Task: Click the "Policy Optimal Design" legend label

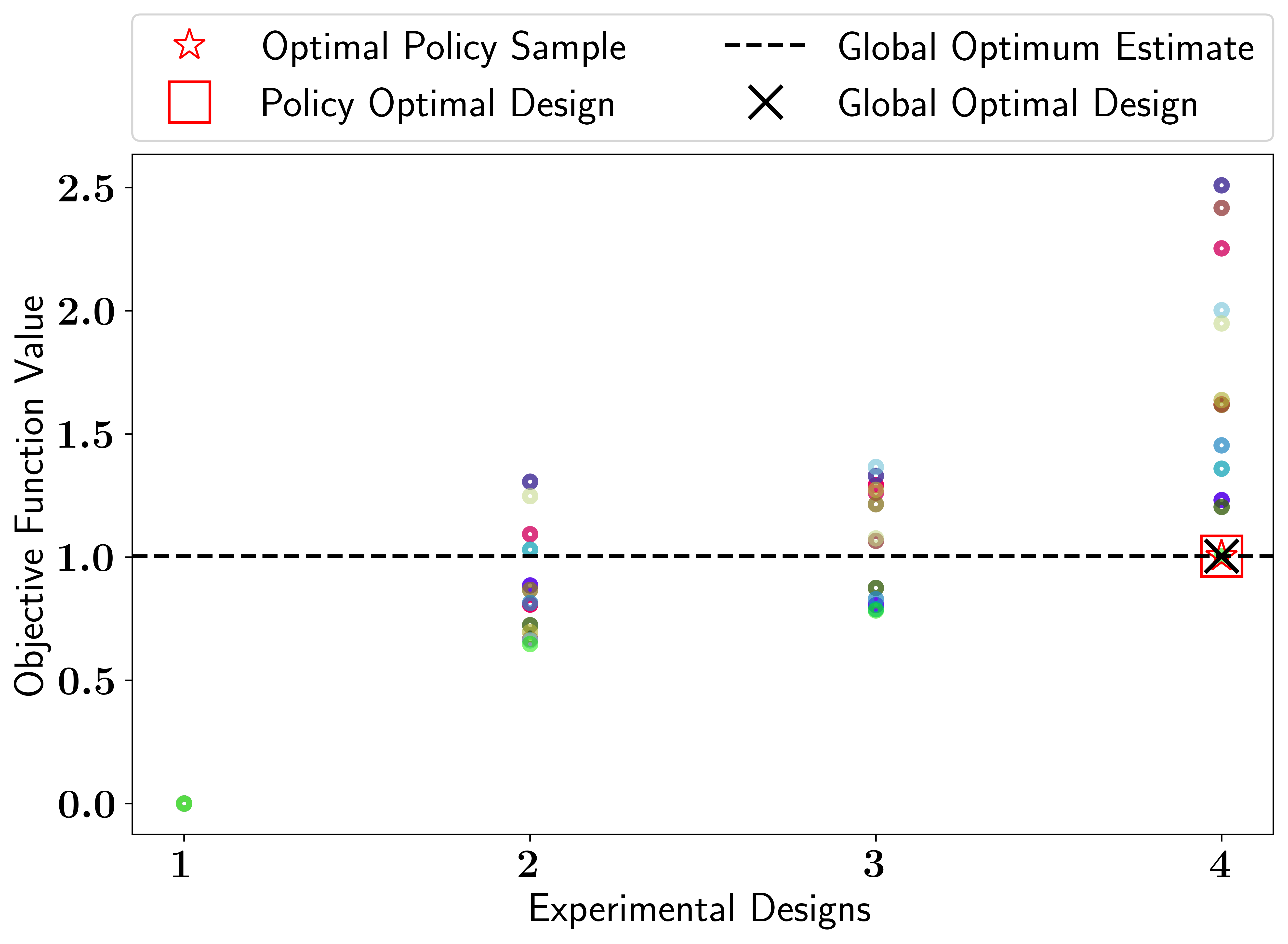Action: (438, 104)
